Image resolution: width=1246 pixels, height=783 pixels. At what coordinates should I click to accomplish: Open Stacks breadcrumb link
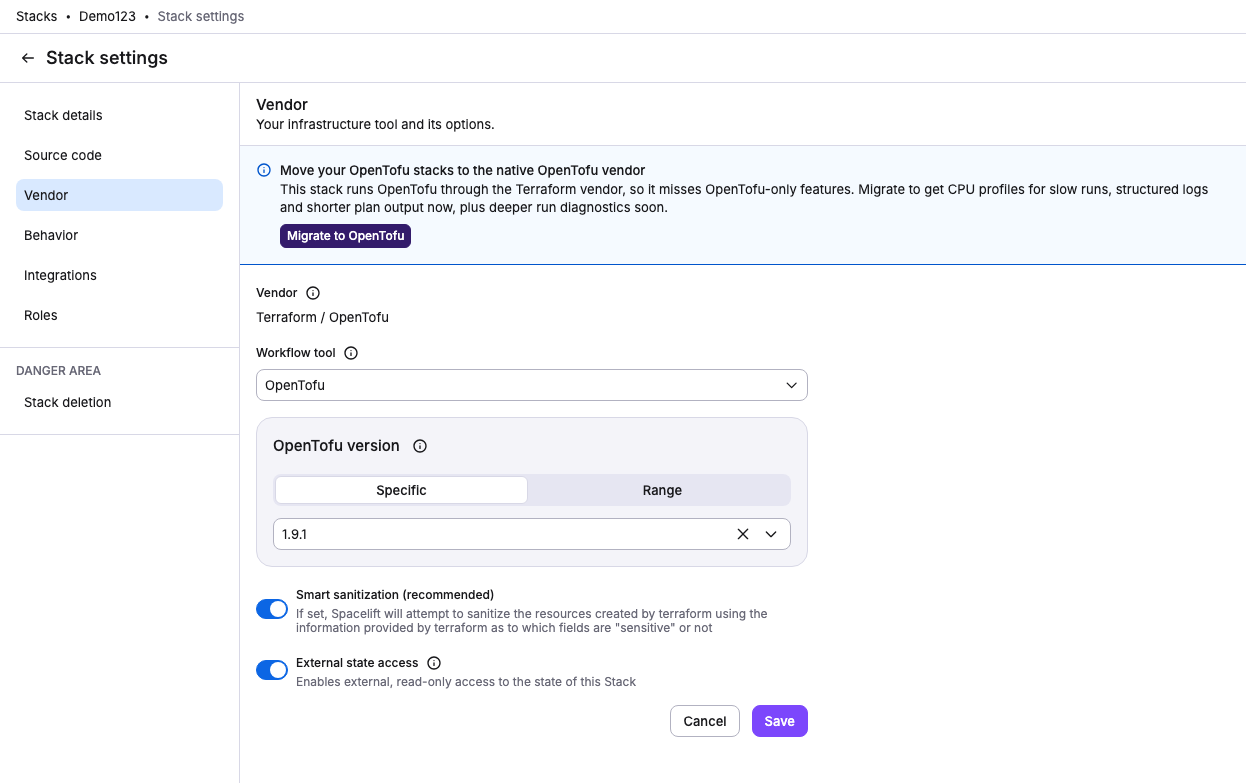tap(37, 16)
